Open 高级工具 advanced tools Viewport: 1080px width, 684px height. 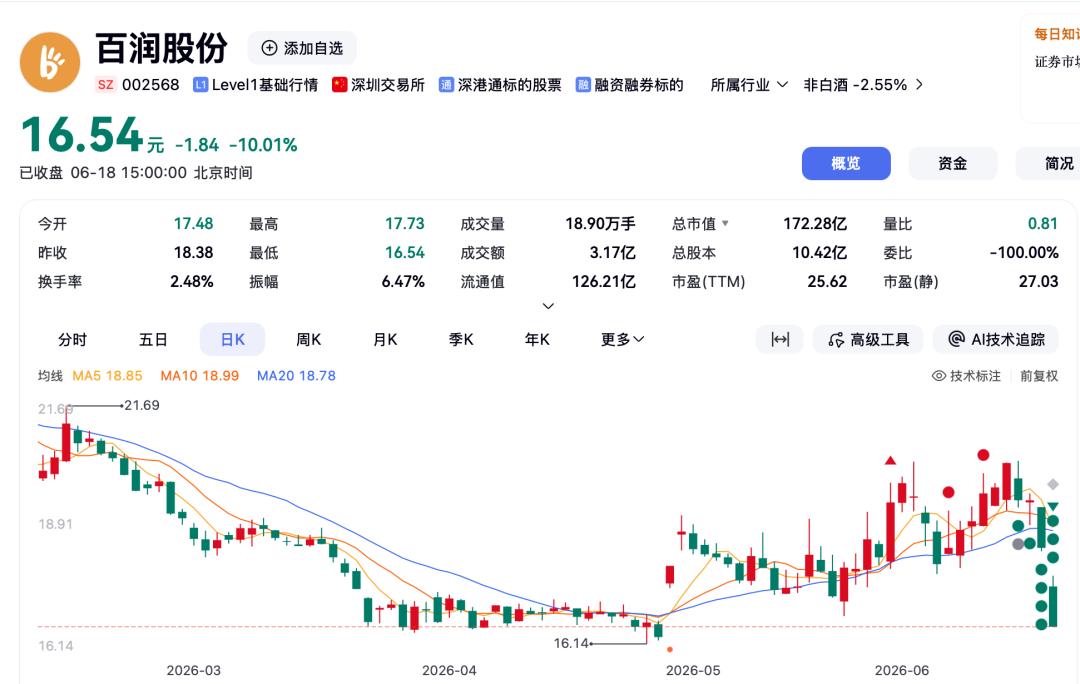pos(868,339)
